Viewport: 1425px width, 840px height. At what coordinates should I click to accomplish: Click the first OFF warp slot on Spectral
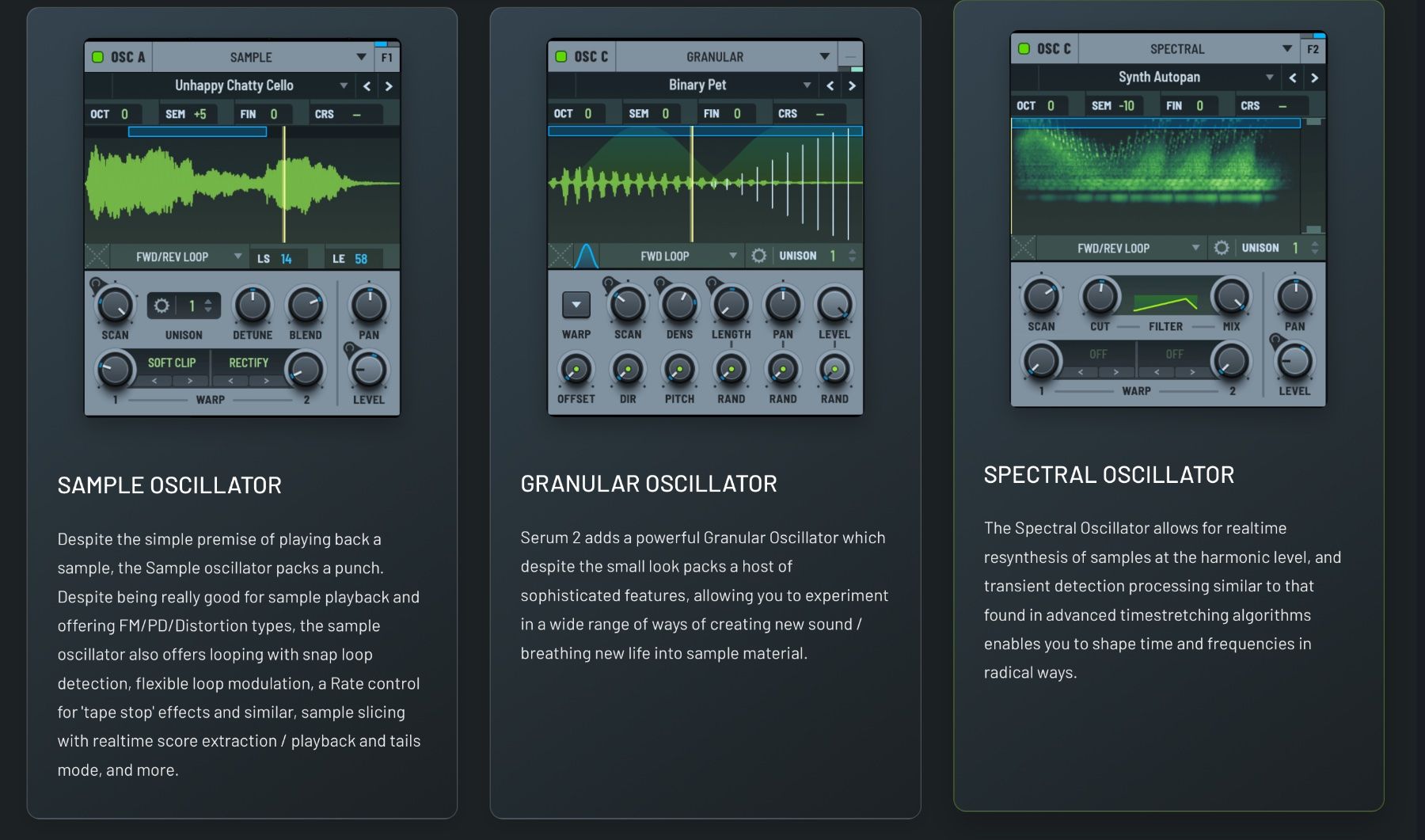tap(1098, 354)
